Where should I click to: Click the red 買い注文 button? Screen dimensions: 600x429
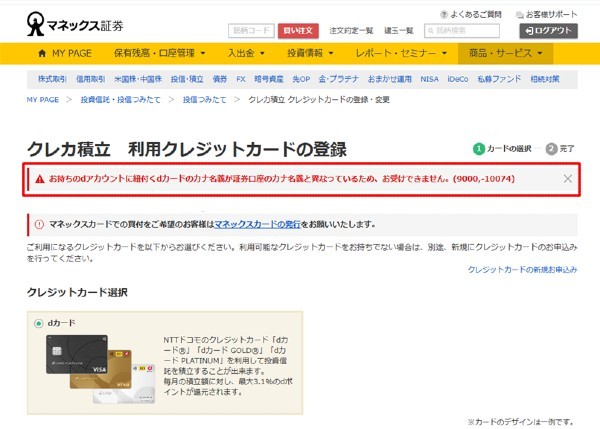tap(298, 31)
